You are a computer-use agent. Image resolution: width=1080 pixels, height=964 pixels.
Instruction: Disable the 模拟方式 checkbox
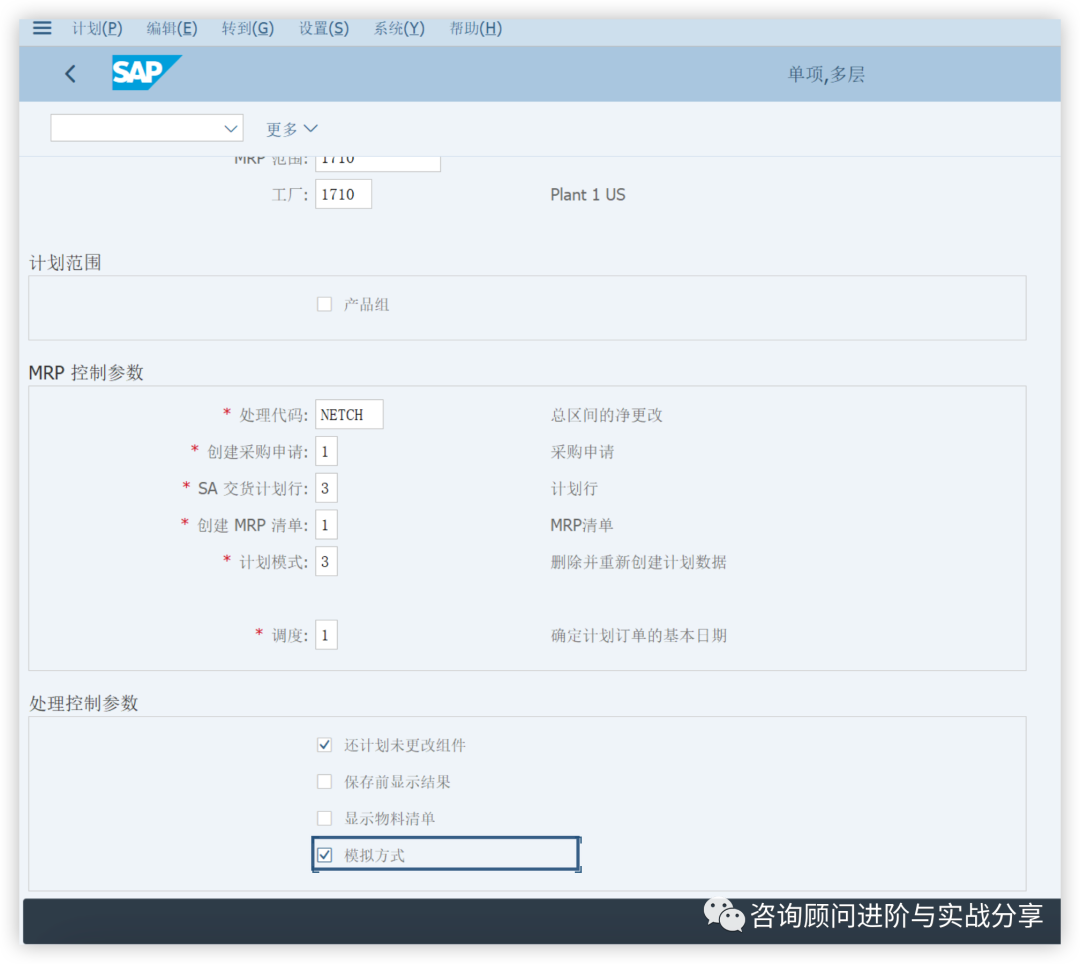tap(325, 854)
